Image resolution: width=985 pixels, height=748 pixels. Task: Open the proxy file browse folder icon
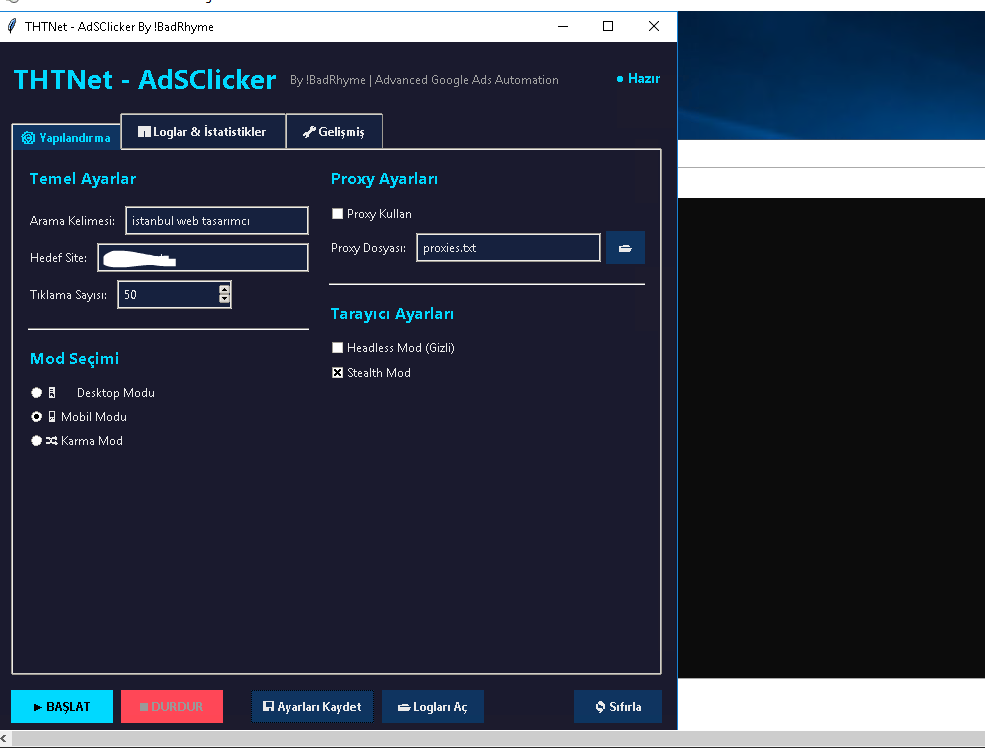click(625, 247)
